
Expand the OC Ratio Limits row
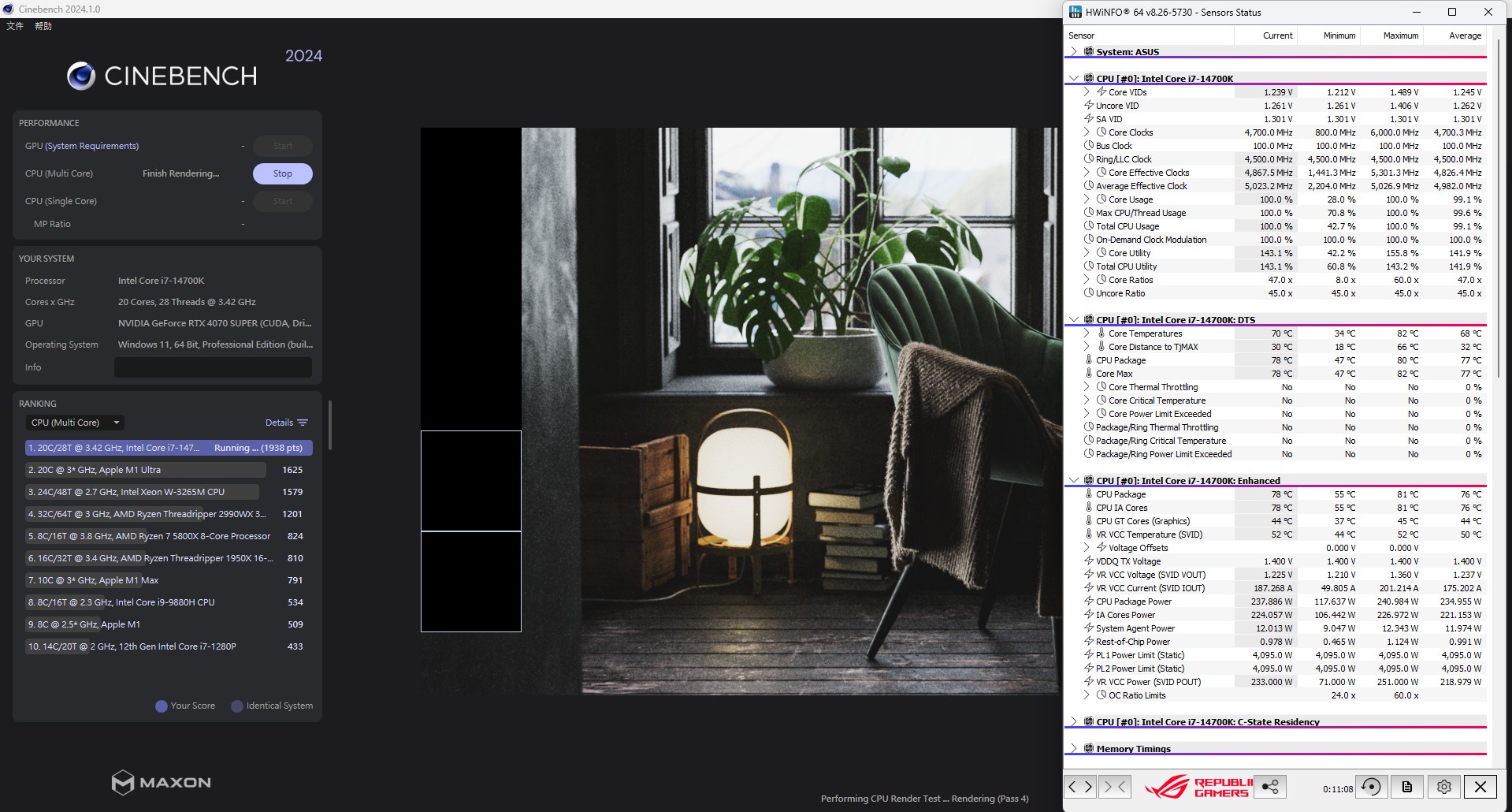pyautogui.click(x=1088, y=695)
